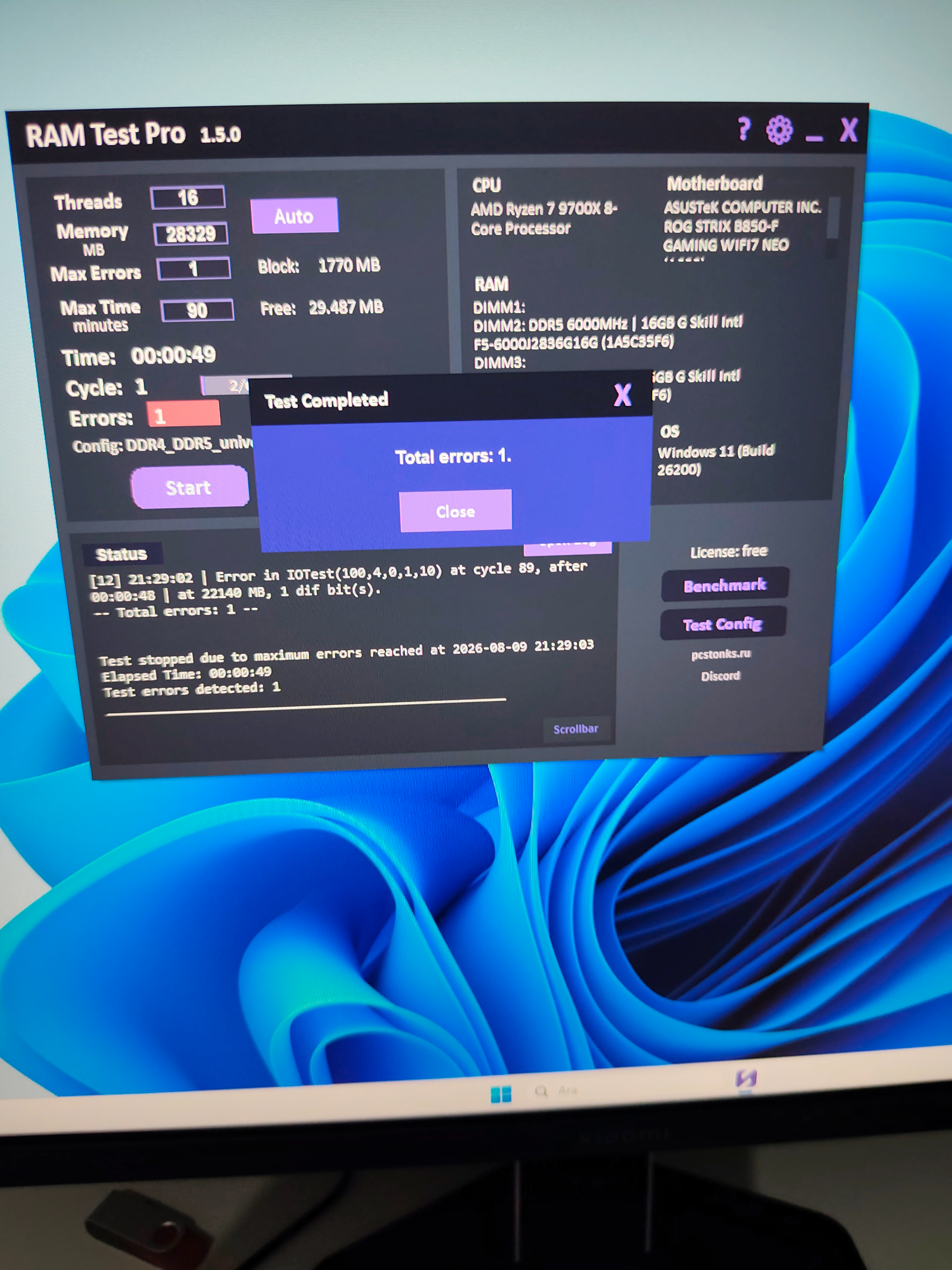The image size is (952, 1270).
Task: Click the Start test button
Action: pos(189,487)
